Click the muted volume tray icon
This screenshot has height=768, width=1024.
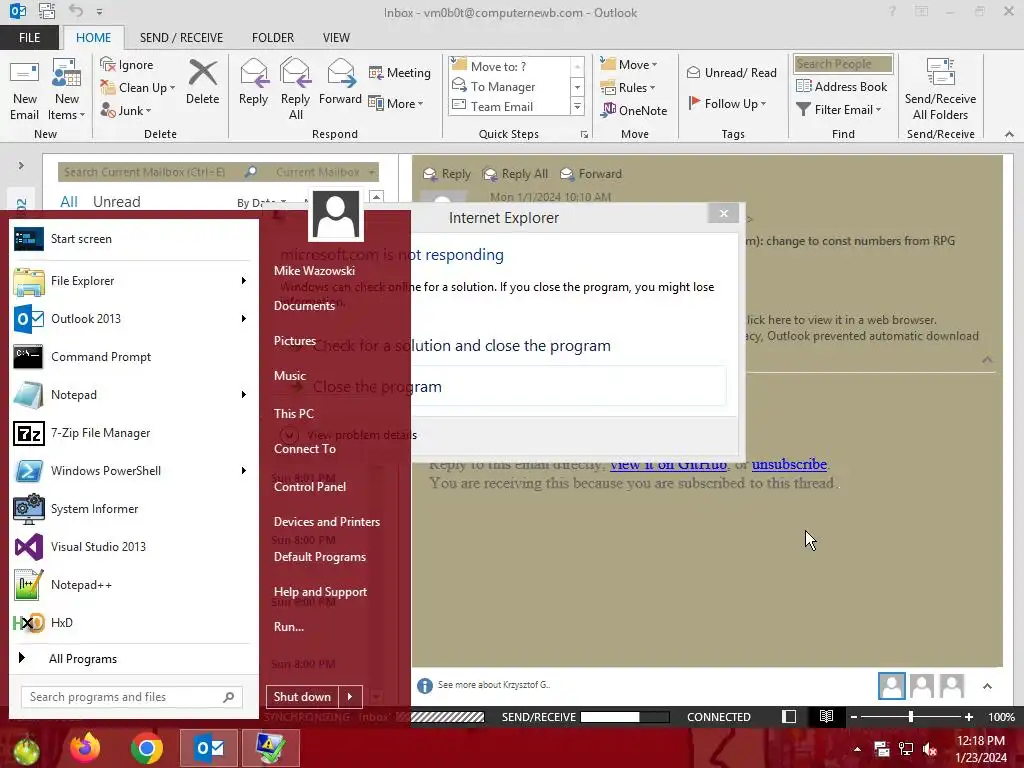click(x=929, y=750)
